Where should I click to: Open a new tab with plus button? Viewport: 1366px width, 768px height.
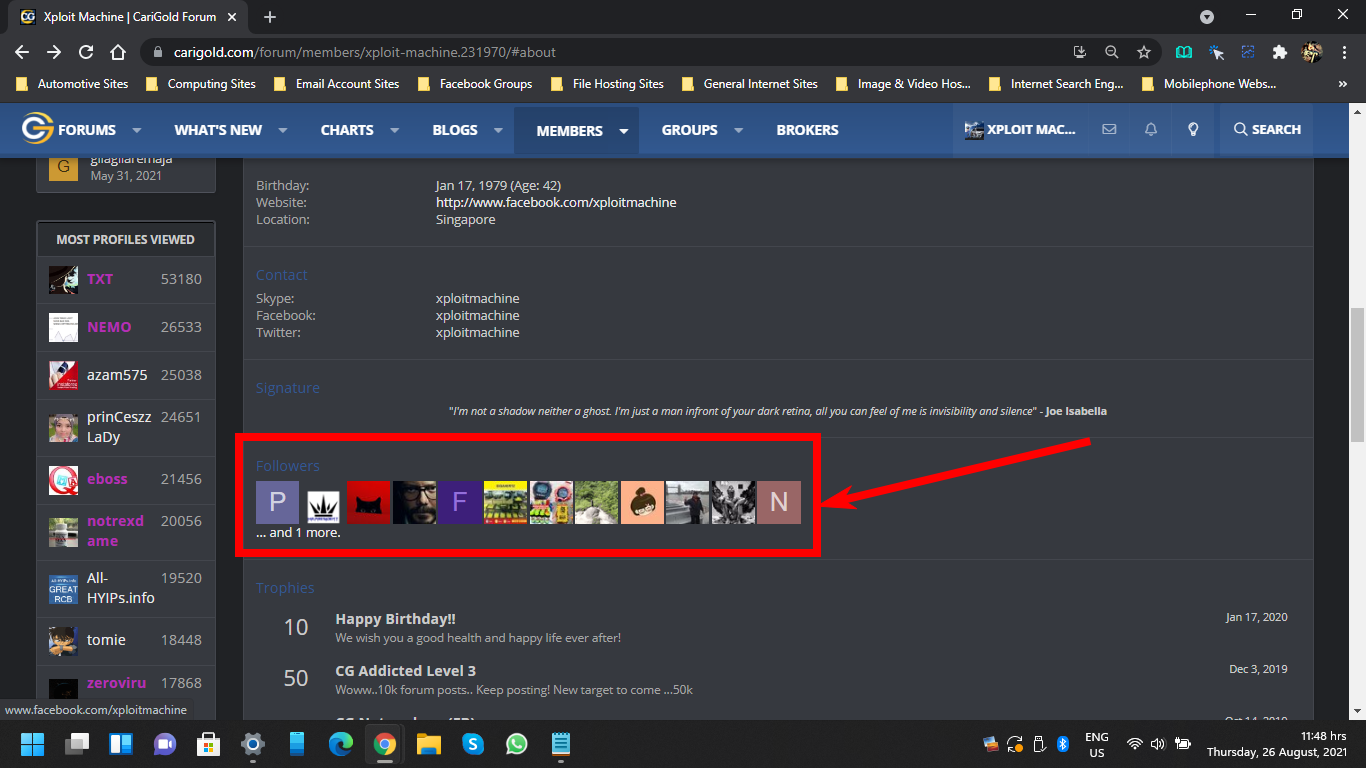[x=270, y=17]
